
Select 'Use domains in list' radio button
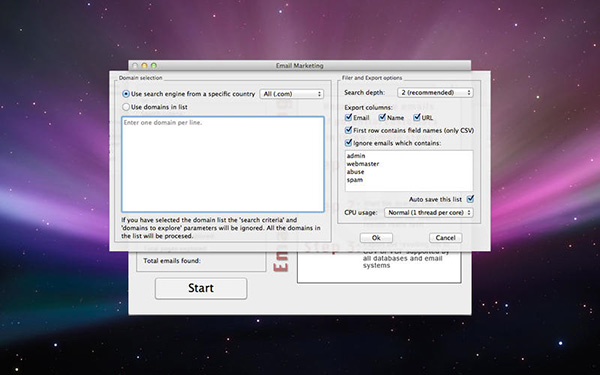[126, 107]
